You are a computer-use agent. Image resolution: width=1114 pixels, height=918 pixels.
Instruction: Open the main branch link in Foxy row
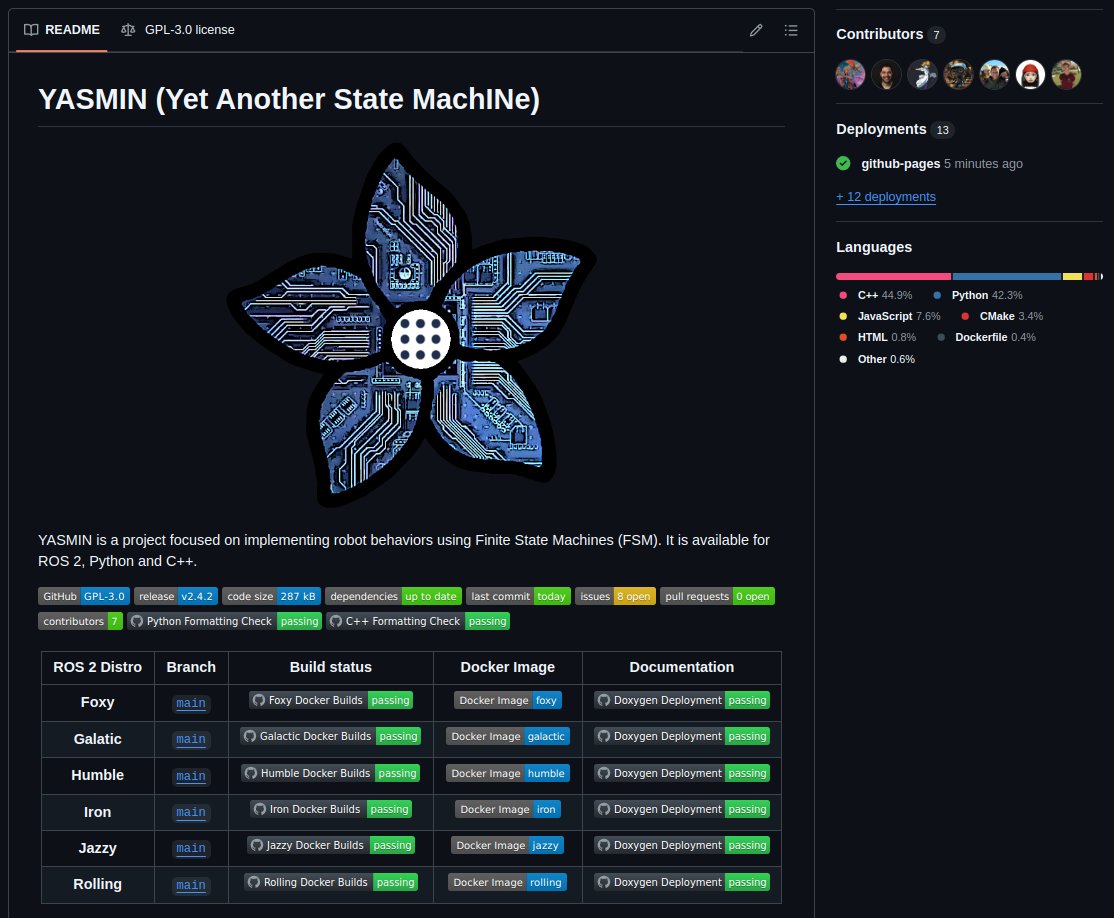coord(190,703)
